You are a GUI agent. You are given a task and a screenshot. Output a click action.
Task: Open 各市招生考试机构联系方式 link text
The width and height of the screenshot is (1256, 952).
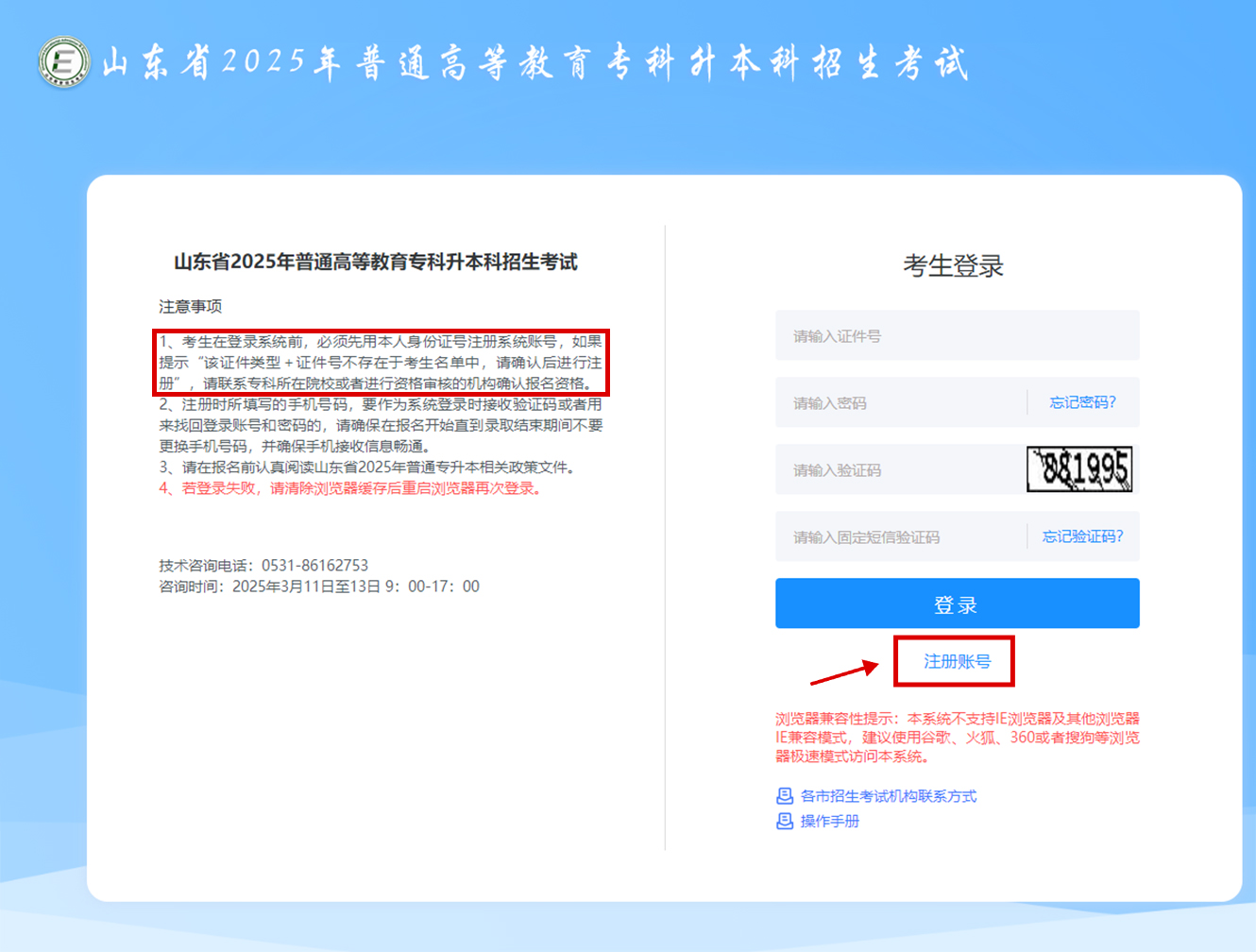coord(888,796)
